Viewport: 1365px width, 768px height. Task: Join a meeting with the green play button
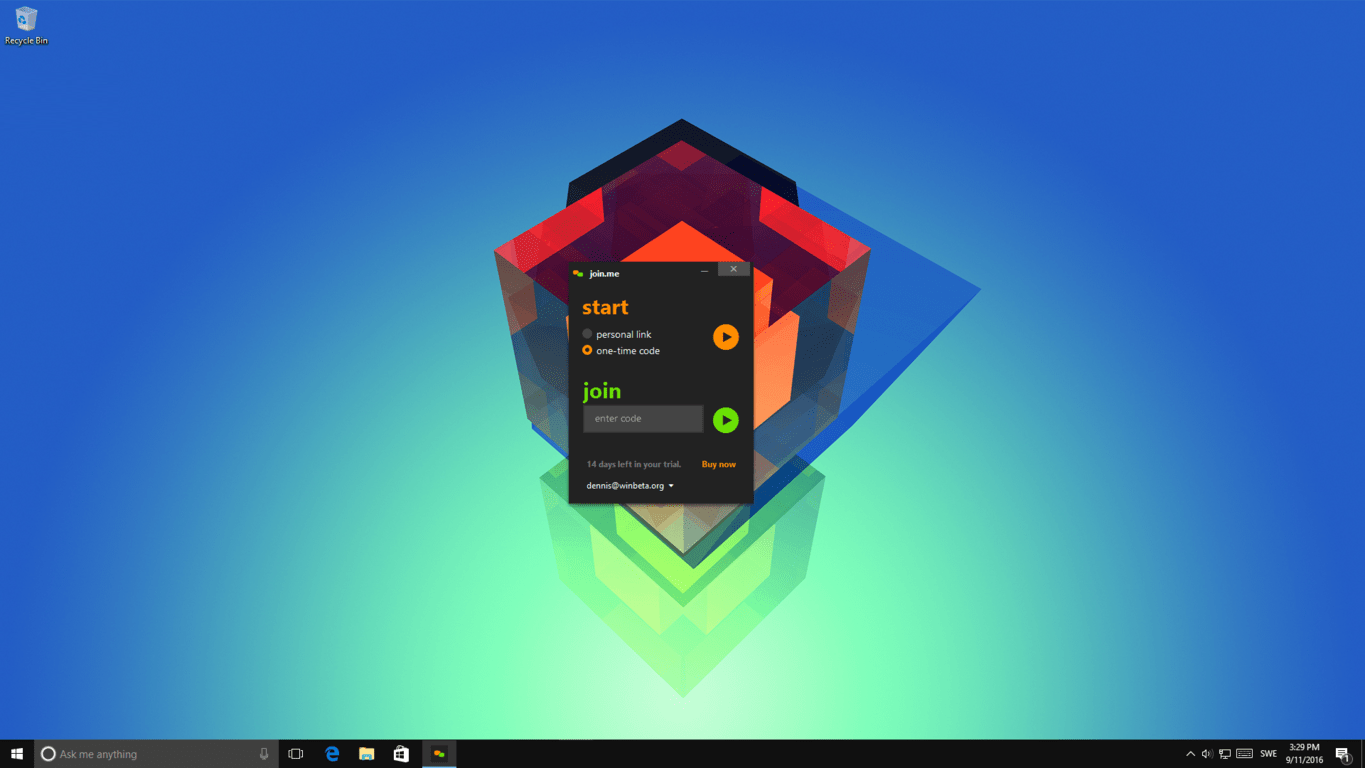tap(726, 420)
